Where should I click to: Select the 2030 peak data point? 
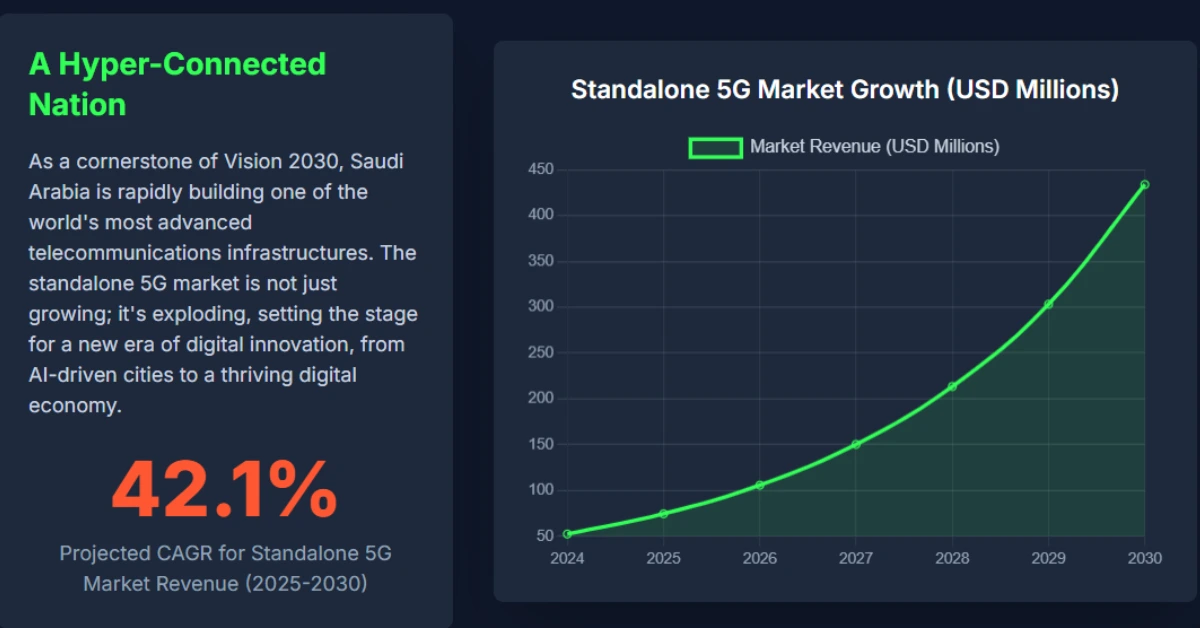(1144, 184)
